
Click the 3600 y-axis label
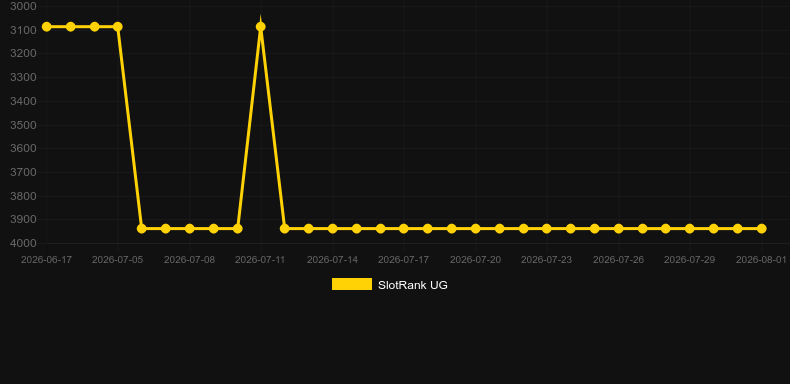coord(23,149)
